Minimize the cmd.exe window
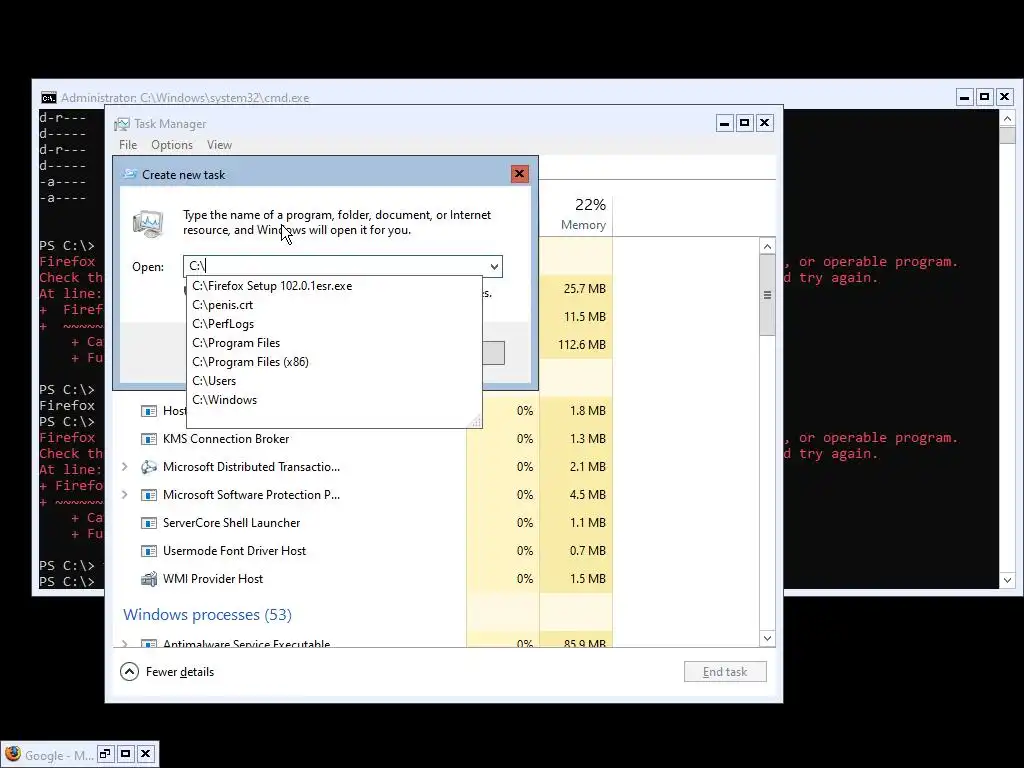This screenshot has height=768, width=1024. coord(965,97)
